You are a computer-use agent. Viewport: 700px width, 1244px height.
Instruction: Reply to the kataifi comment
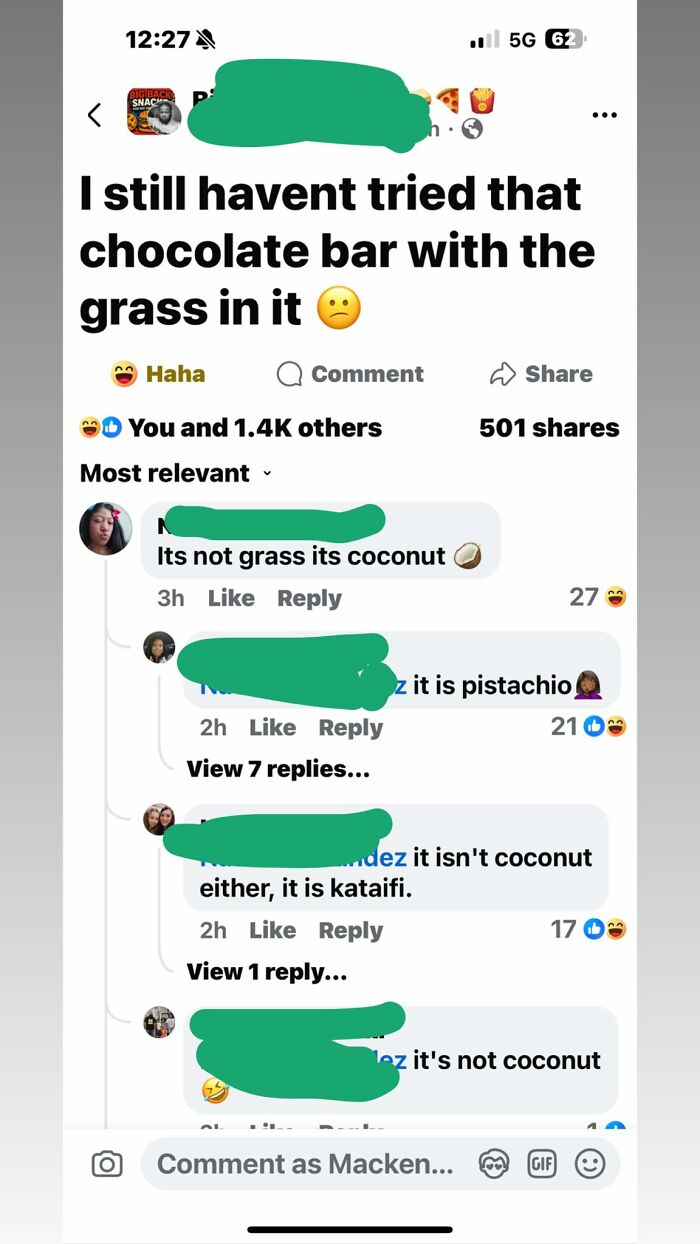coord(350,930)
